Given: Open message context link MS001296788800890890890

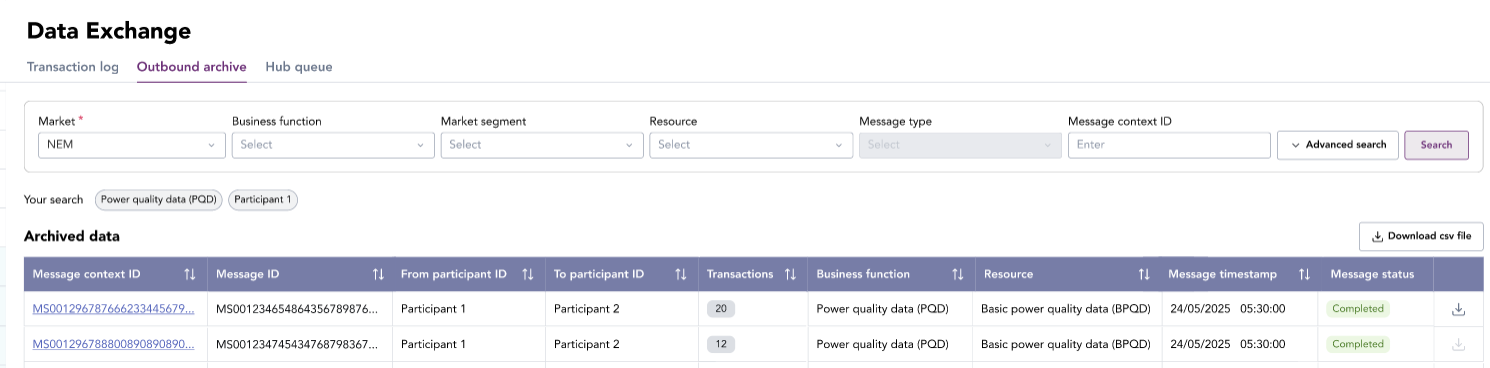Looking at the screenshot, I should (x=114, y=344).
